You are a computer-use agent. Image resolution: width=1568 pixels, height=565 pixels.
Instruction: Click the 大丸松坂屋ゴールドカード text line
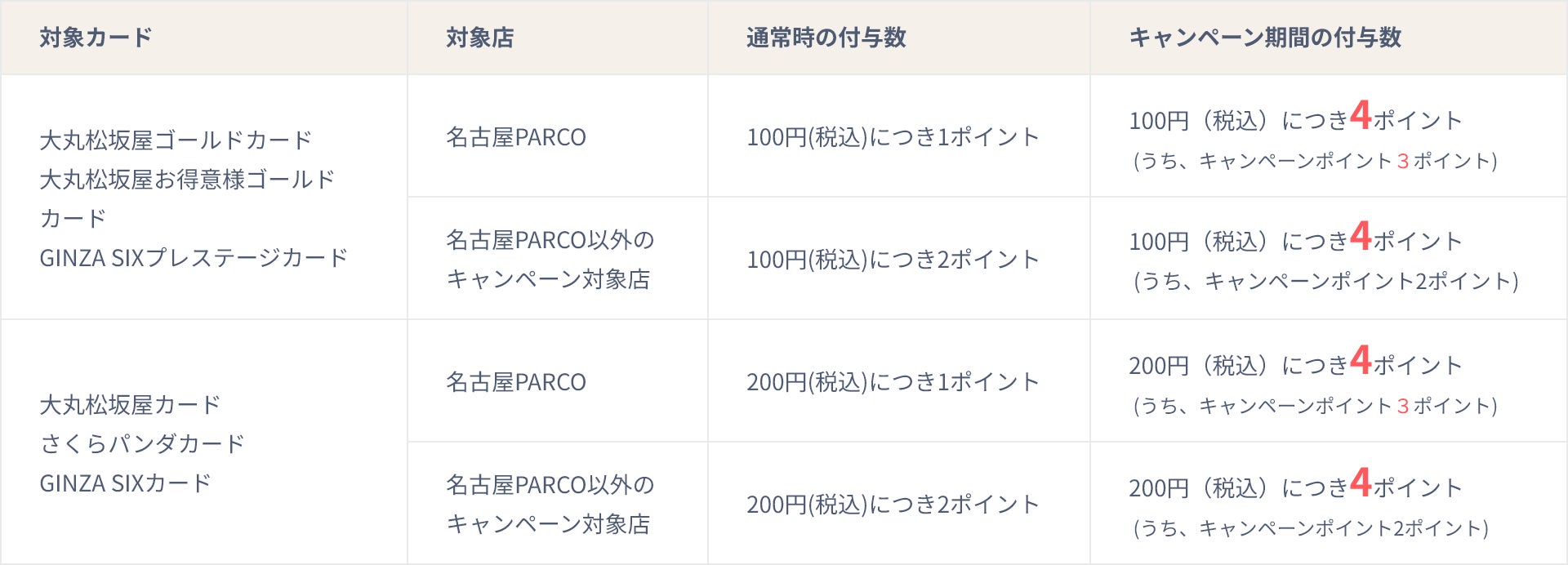tap(176, 140)
